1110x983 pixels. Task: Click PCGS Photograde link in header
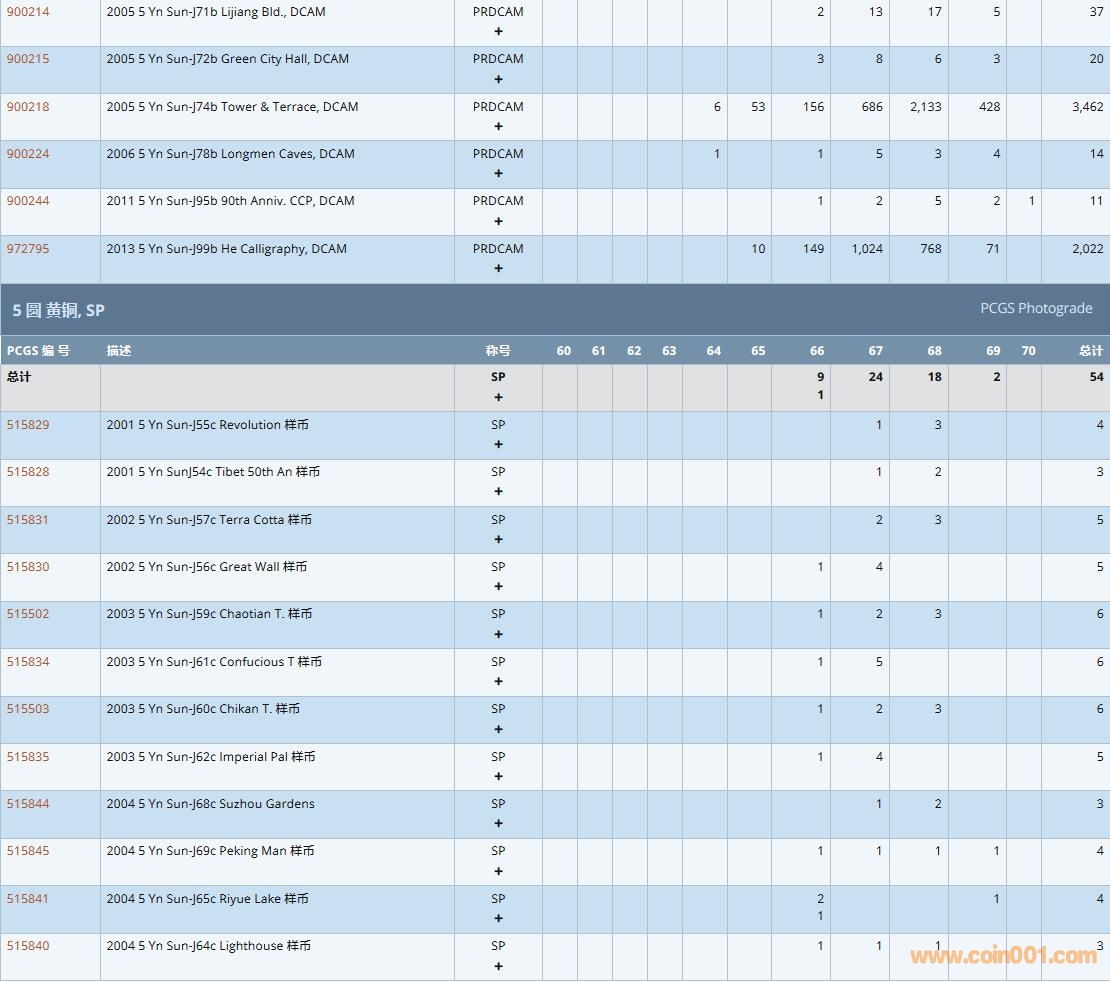[x=1036, y=308]
